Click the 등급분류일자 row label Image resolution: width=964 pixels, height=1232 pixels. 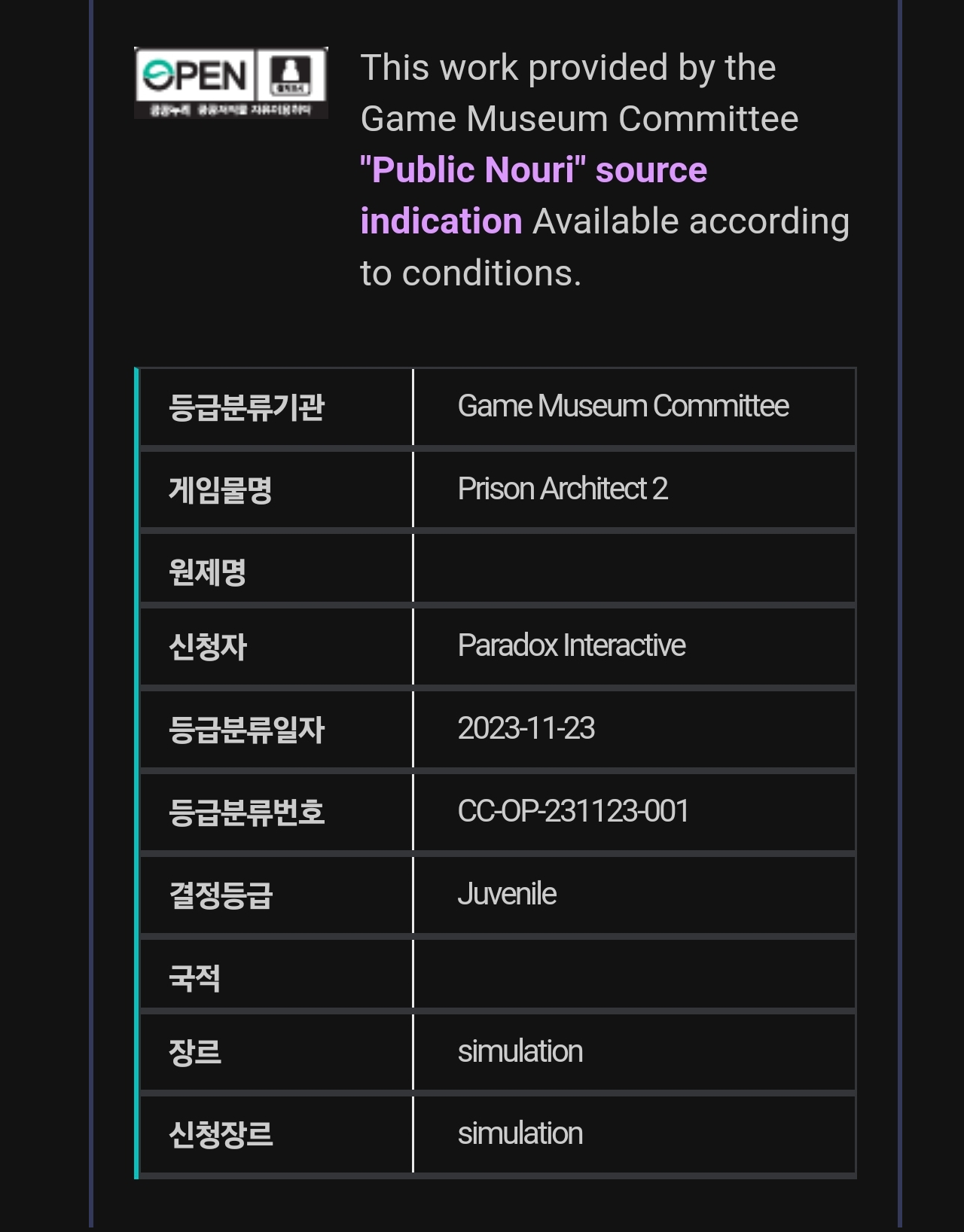(x=246, y=730)
